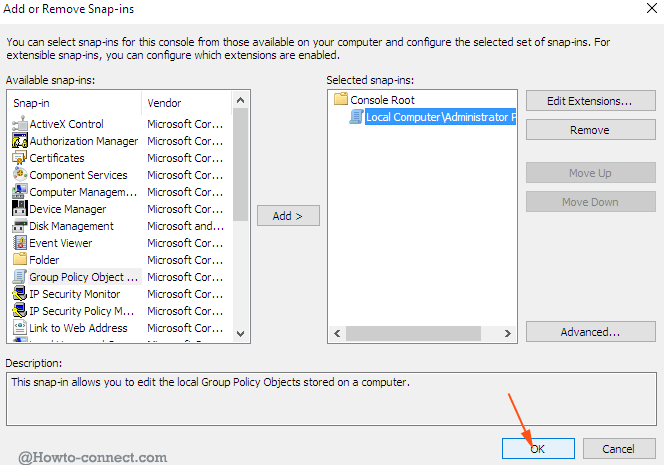Click the Authorization Manager icon

point(19,141)
